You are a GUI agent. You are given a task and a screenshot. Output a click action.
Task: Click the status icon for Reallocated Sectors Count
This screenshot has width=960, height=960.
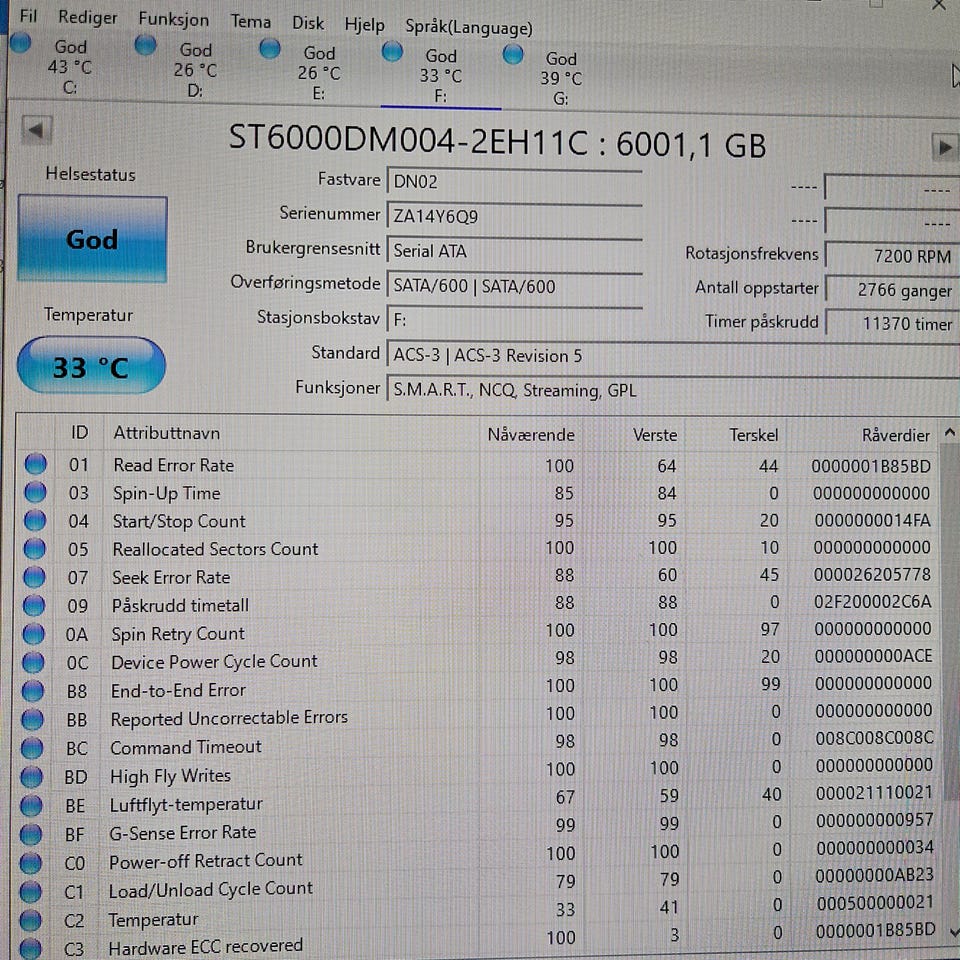coord(35,548)
